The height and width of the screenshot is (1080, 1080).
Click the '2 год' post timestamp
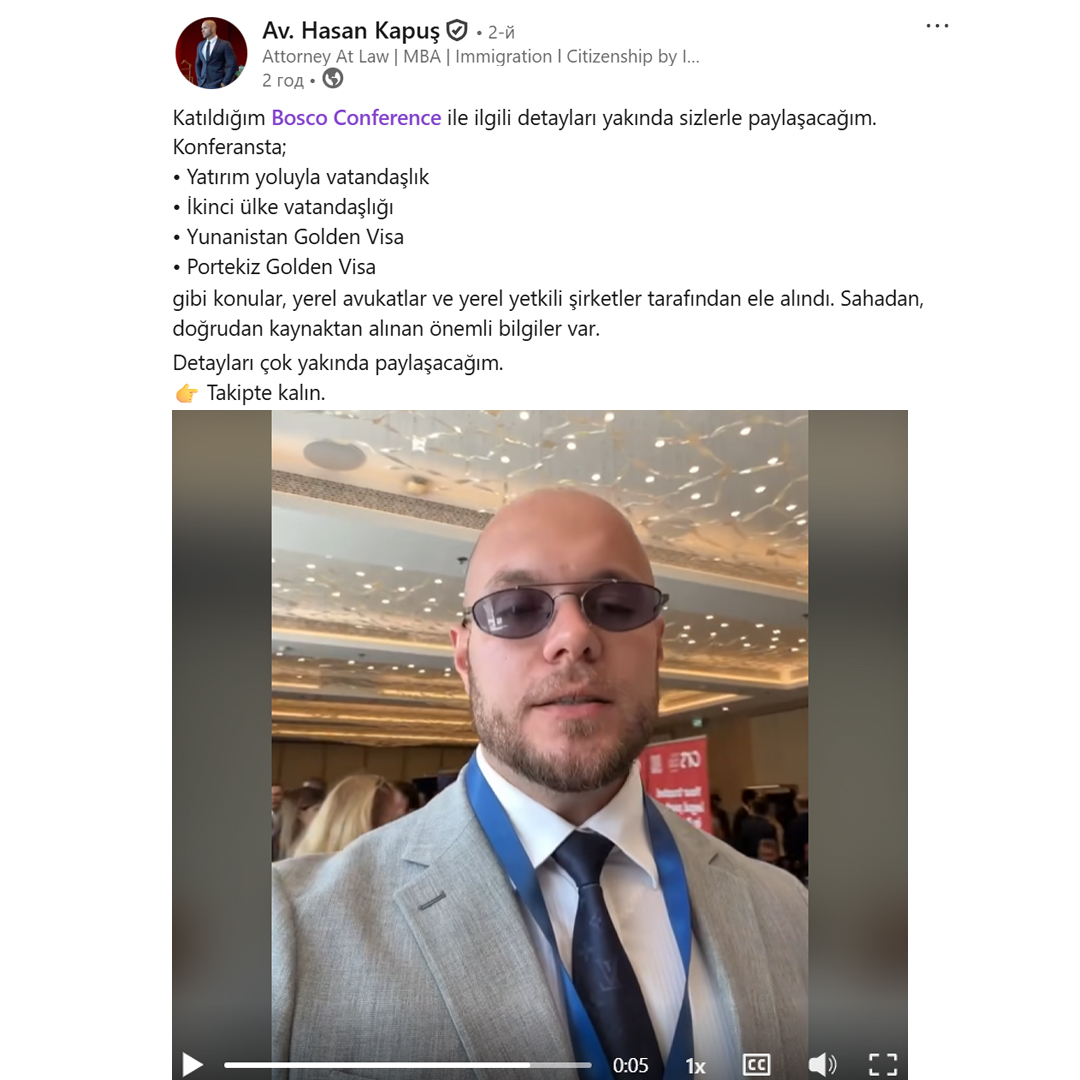[x=282, y=81]
